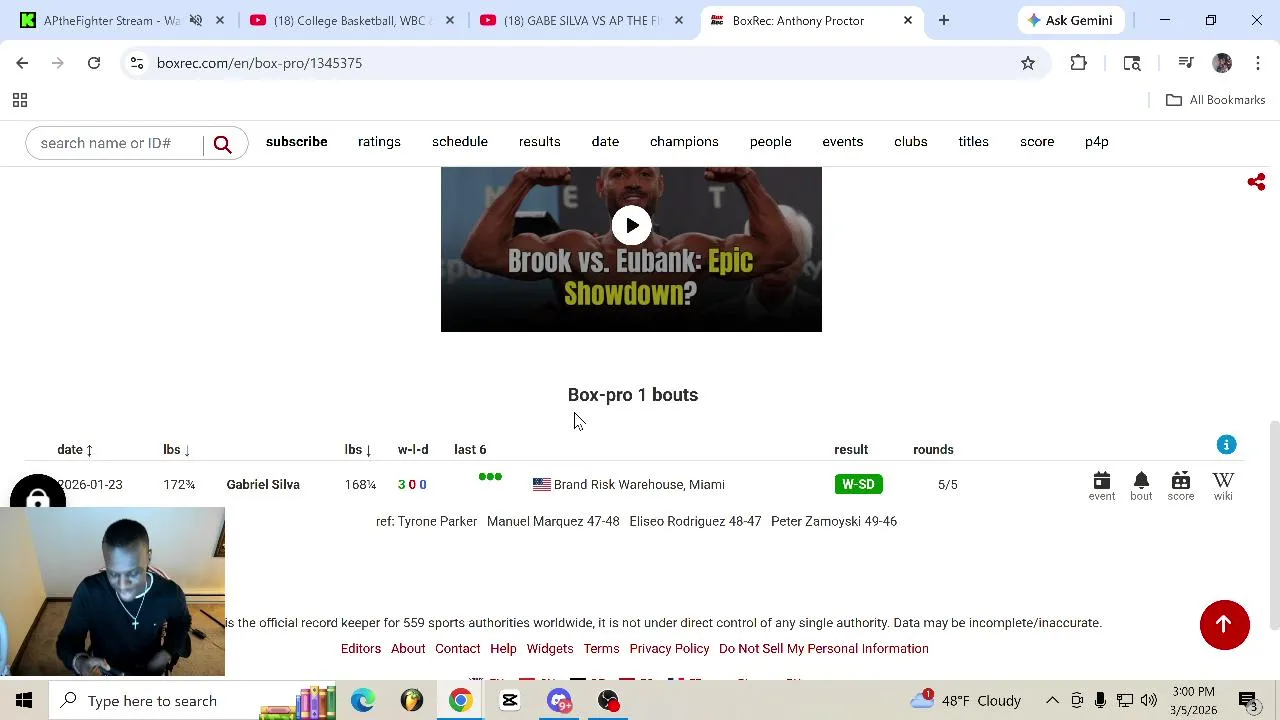Sort by first lbs column header
This screenshot has width=1280, height=720.
[x=176, y=450]
